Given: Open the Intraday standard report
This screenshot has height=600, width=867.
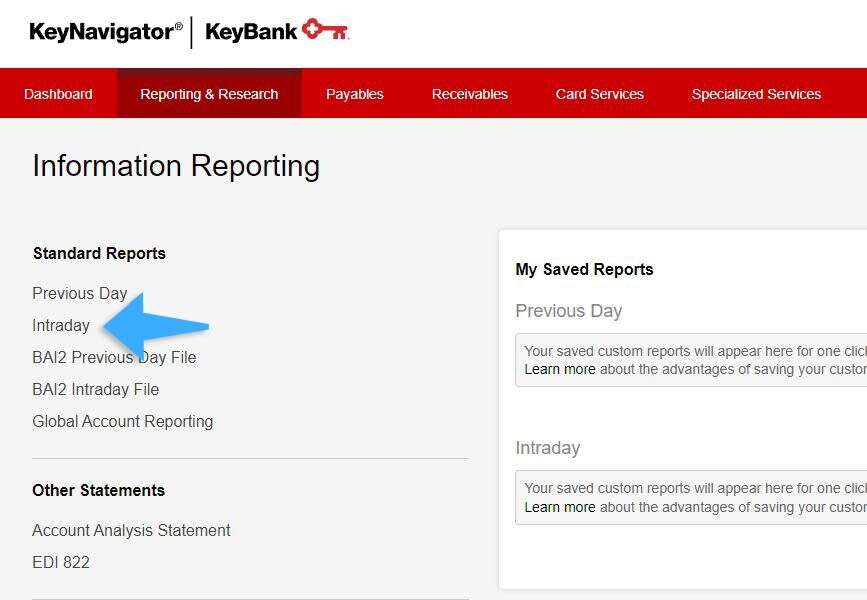Looking at the screenshot, I should tap(61, 325).
